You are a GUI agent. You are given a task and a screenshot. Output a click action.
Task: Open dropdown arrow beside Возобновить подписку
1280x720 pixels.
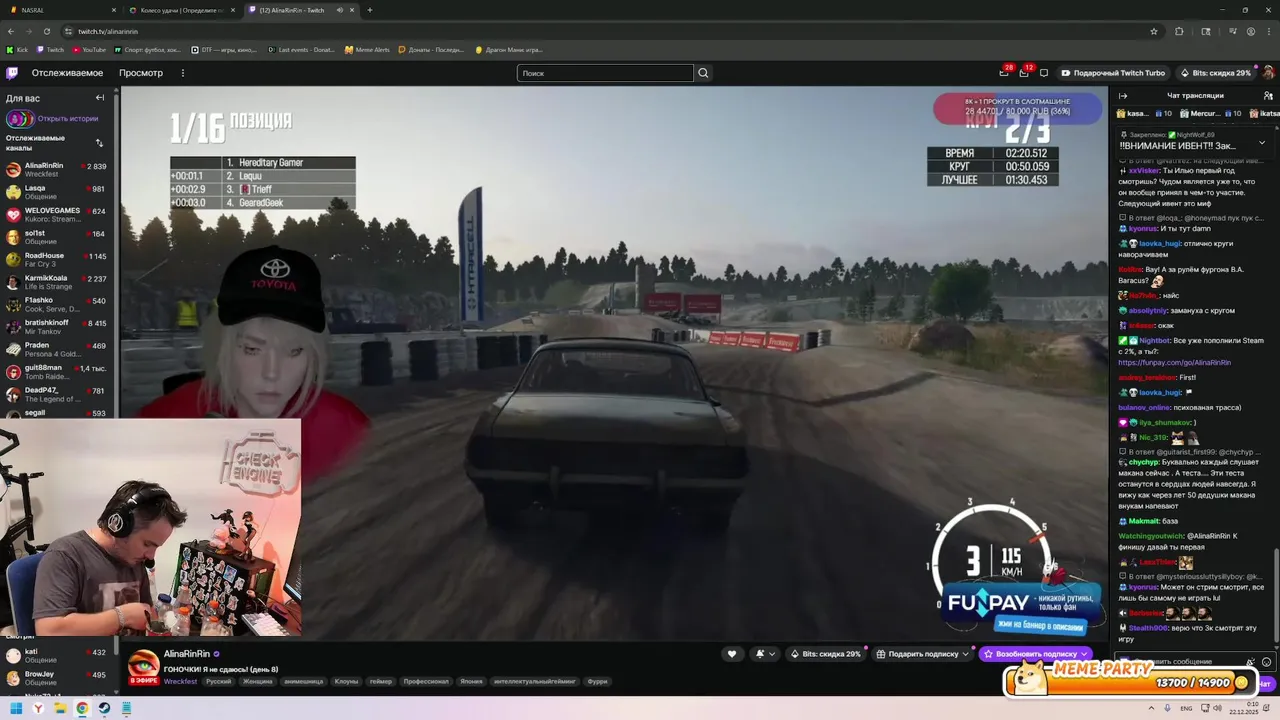click(1084, 654)
